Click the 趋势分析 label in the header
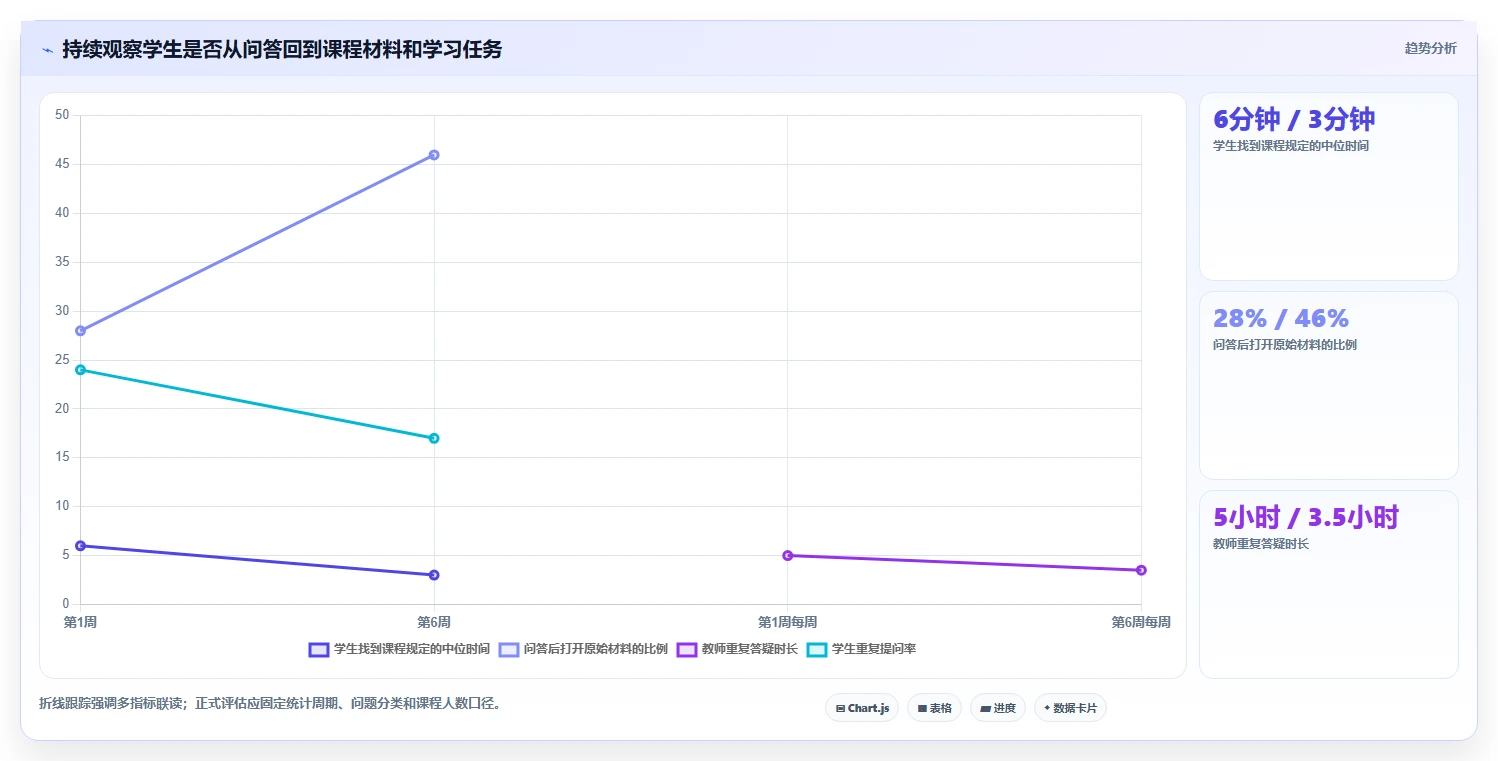1498x761 pixels. (1430, 48)
